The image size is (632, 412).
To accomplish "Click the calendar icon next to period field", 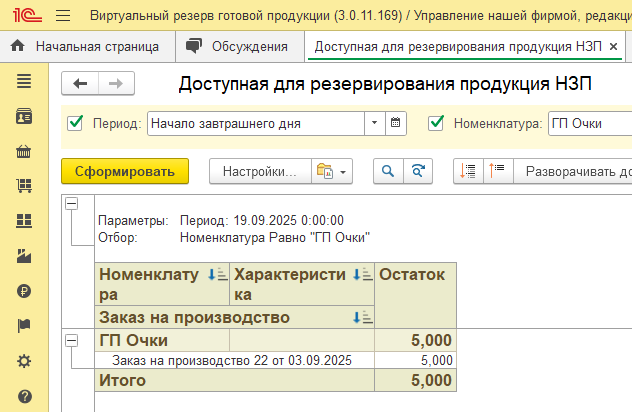I will pos(396,123).
